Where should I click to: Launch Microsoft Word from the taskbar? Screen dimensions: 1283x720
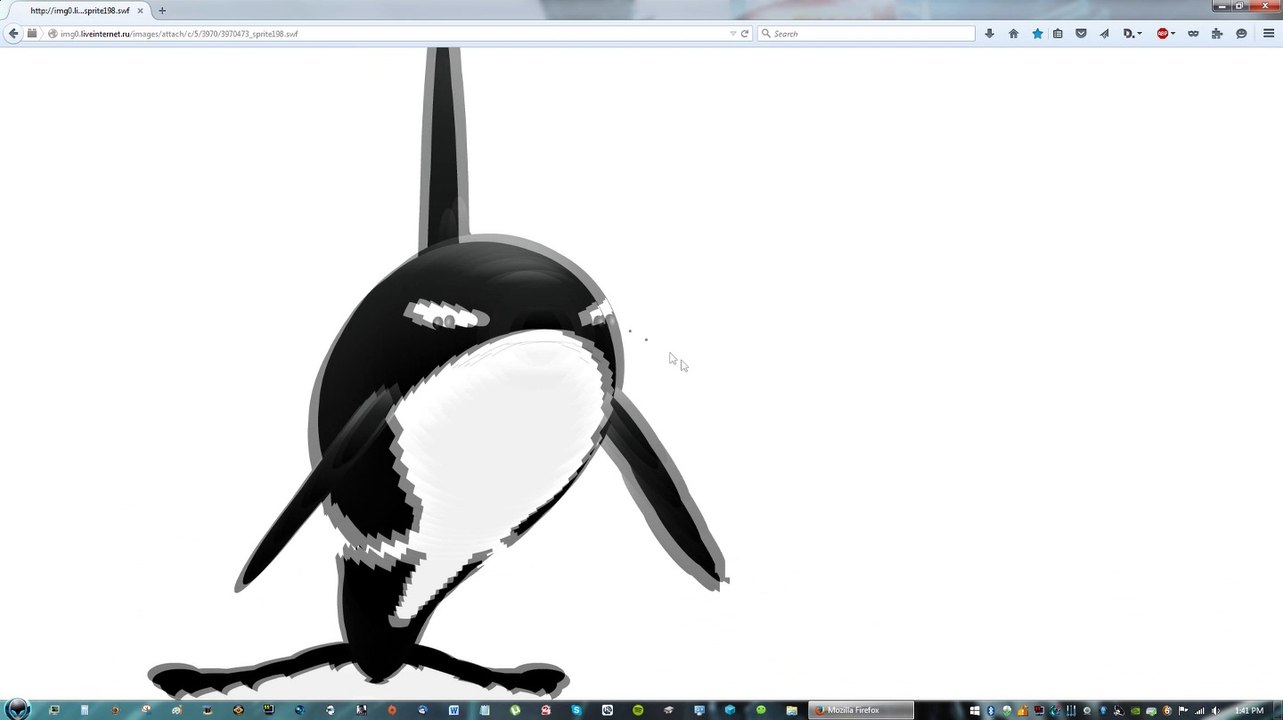click(x=454, y=710)
